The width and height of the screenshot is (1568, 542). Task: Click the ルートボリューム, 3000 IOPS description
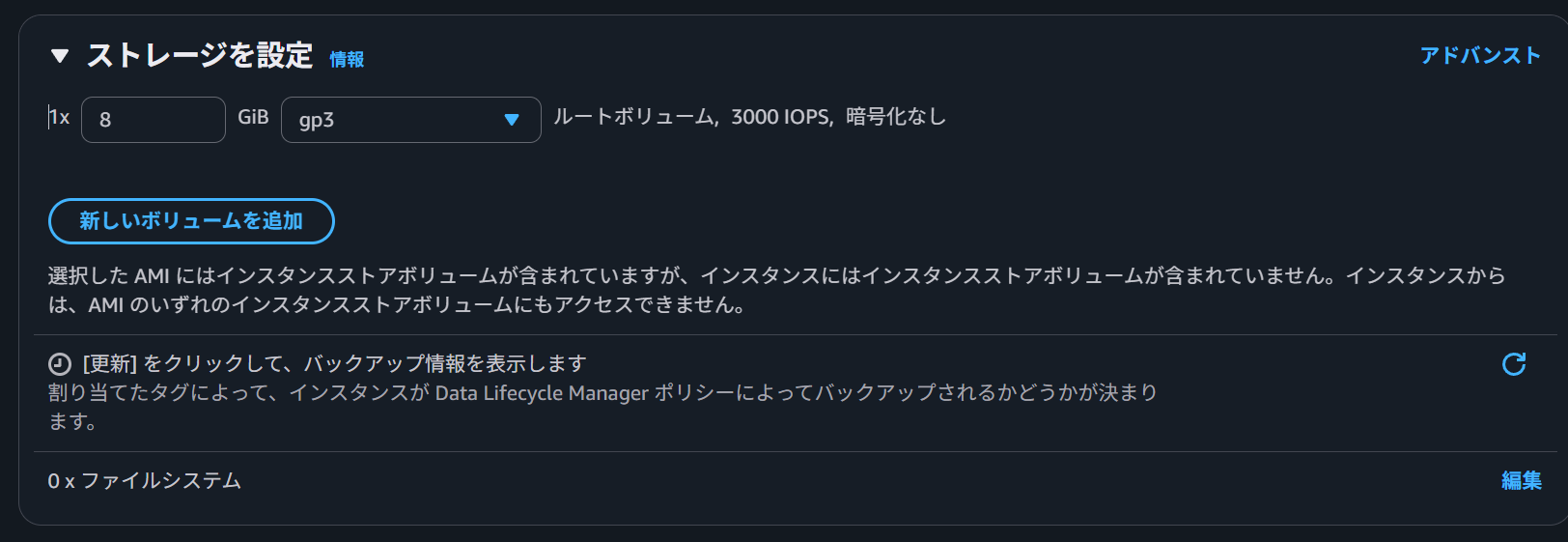[x=691, y=117]
